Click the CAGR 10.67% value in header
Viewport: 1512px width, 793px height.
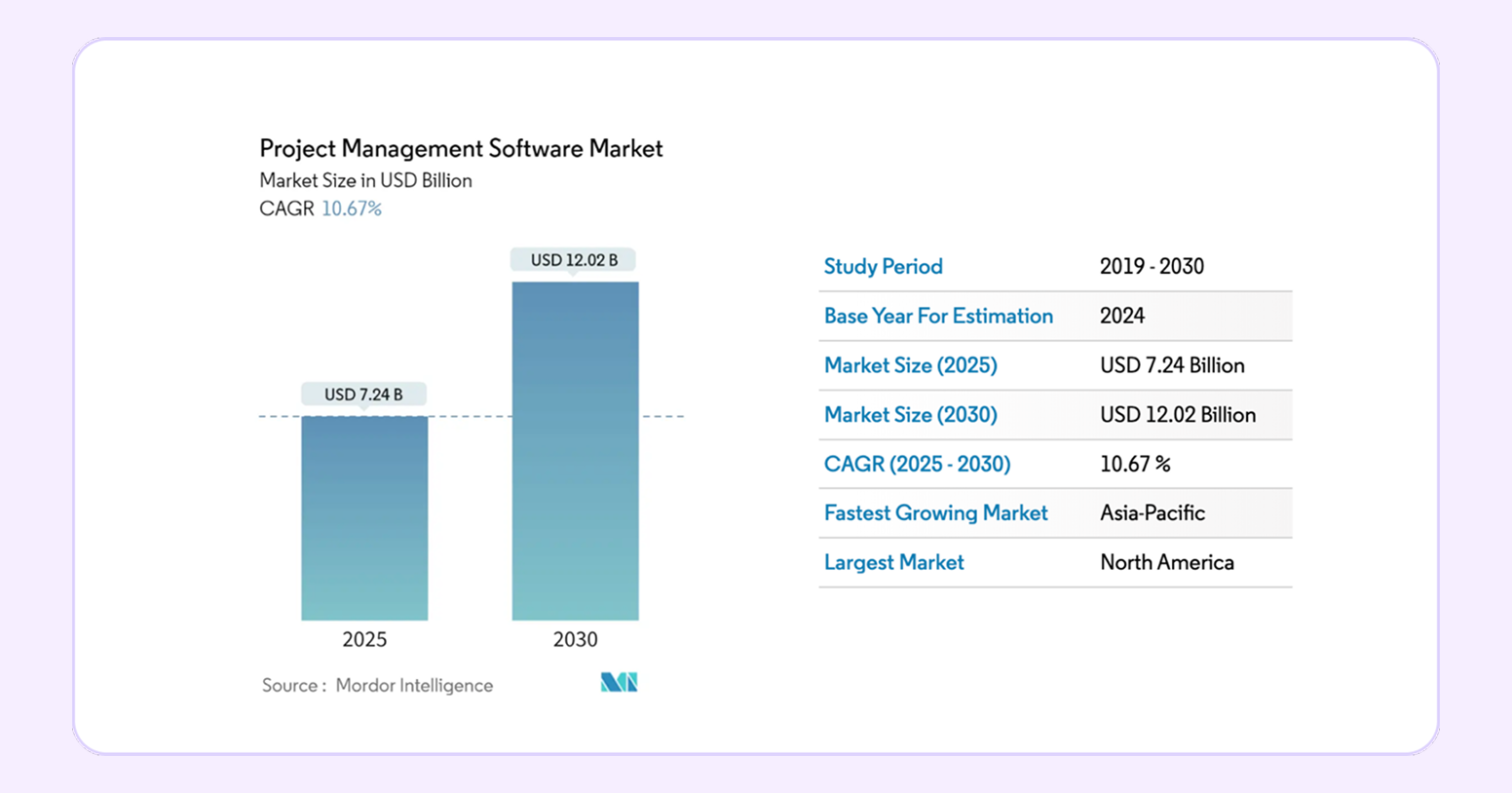[353, 208]
